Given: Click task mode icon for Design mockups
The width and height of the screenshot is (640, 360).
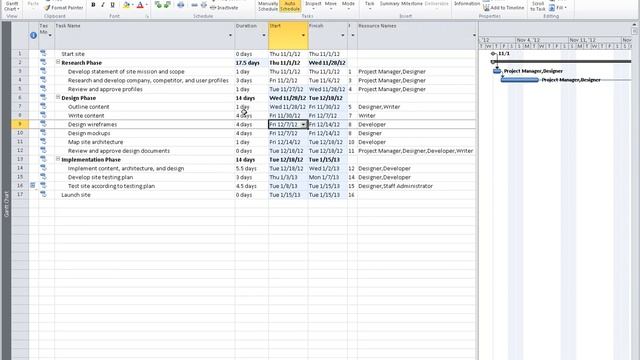Looking at the screenshot, I should pos(43,133).
